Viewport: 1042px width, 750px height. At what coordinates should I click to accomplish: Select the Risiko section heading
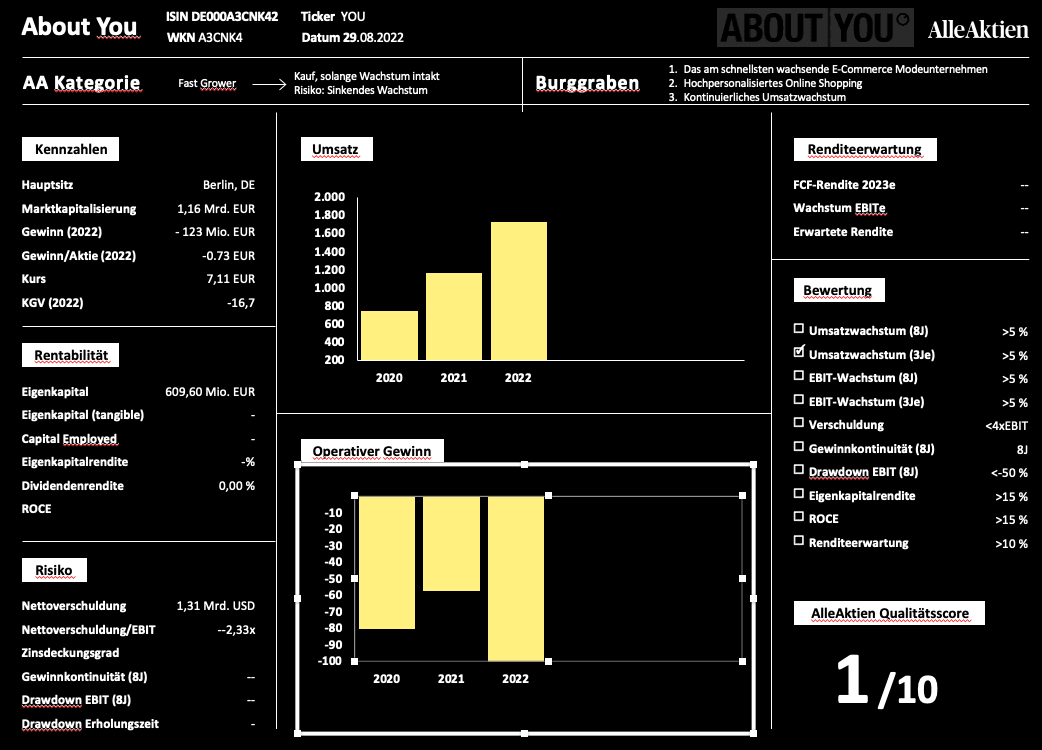point(54,571)
